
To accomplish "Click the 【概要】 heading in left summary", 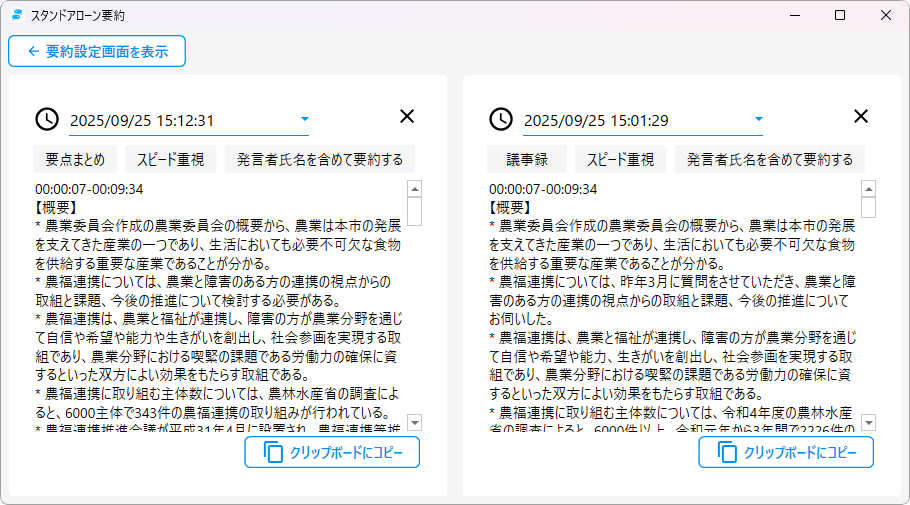I will coord(56,208).
